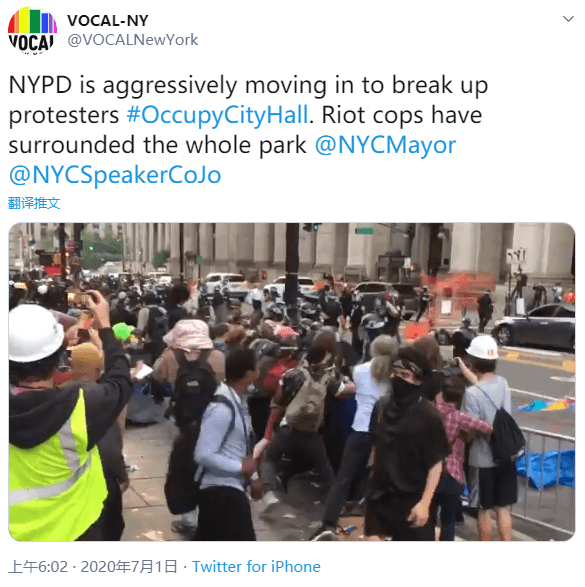Click the 2020年7月1日 date
The image size is (585, 587).
click(x=129, y=567)
